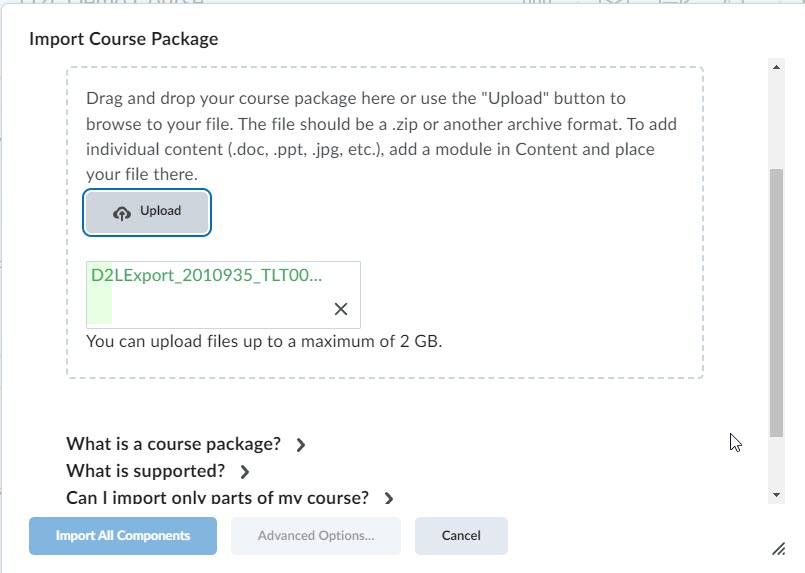This screenshot has height=573, width=805.
Task: Click the down arrow of the scrollbar
Action: coord(776,495)
